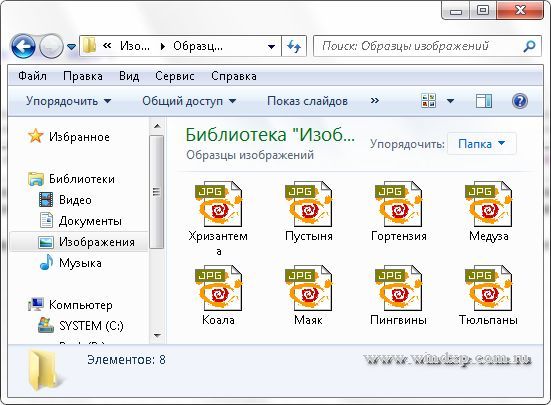Image resolution: width=551 pixels, height=405 pixels.
Task: Click the Изо... breadcrumb in address bar
Action: [135, 46]
